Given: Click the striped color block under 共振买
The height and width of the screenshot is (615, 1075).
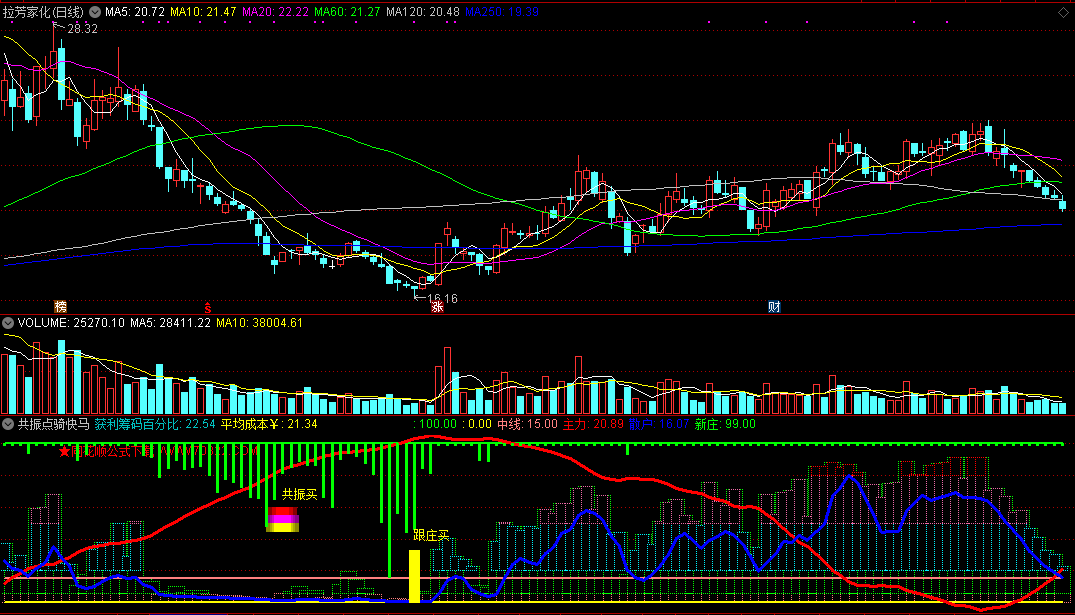Looking at the screenshot, I should [x=282, y=520].
